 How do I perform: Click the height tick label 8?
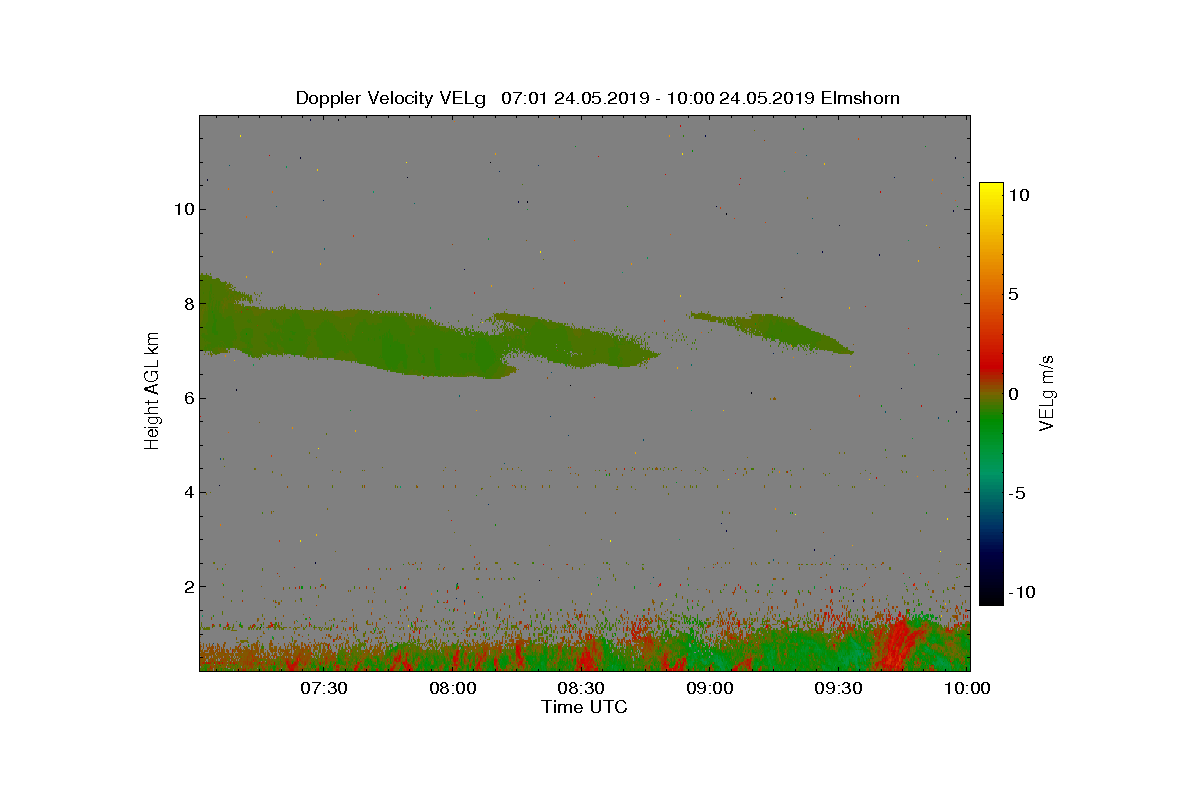(x=187, y=304)
